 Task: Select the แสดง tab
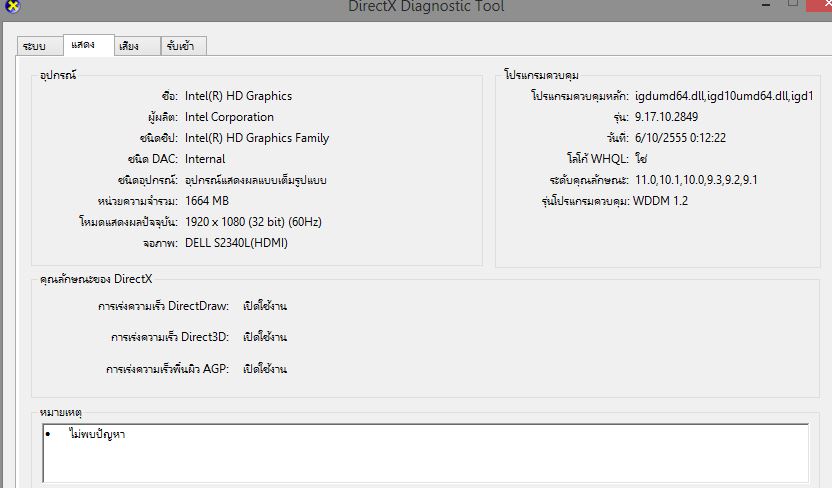pos(89,45)
